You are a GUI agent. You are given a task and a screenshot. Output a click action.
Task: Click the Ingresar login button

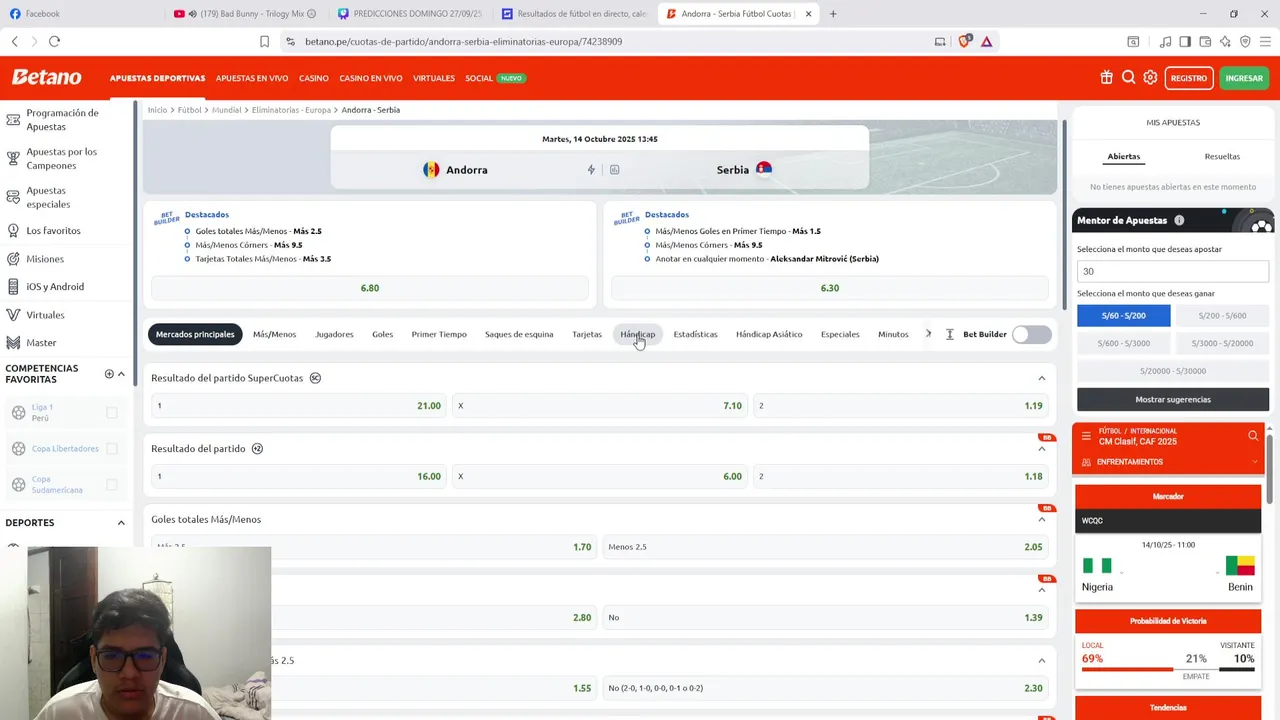point(1244,78)
